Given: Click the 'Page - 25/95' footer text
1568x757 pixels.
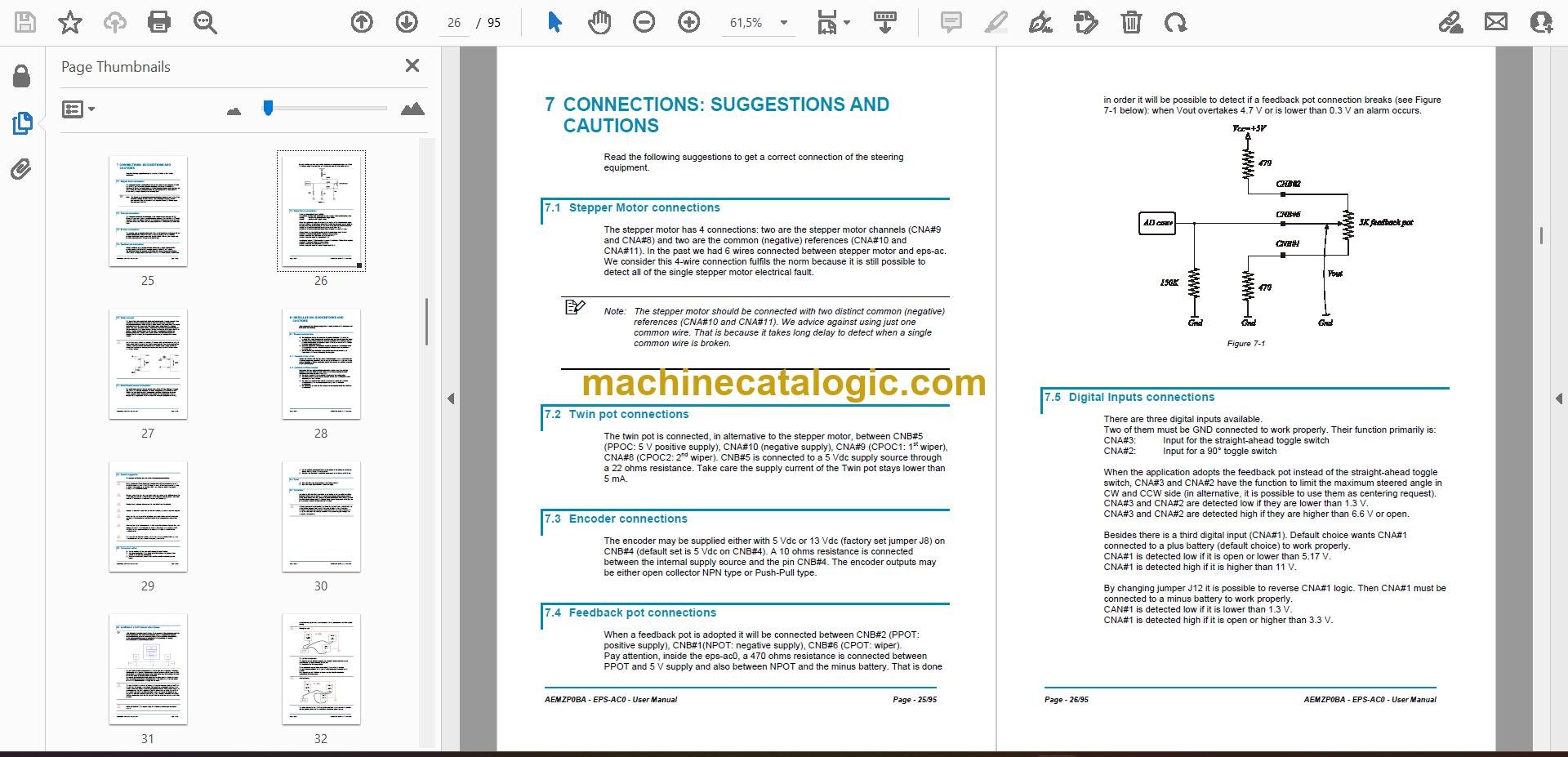Looking at the screenshot, I should point(915,700).
